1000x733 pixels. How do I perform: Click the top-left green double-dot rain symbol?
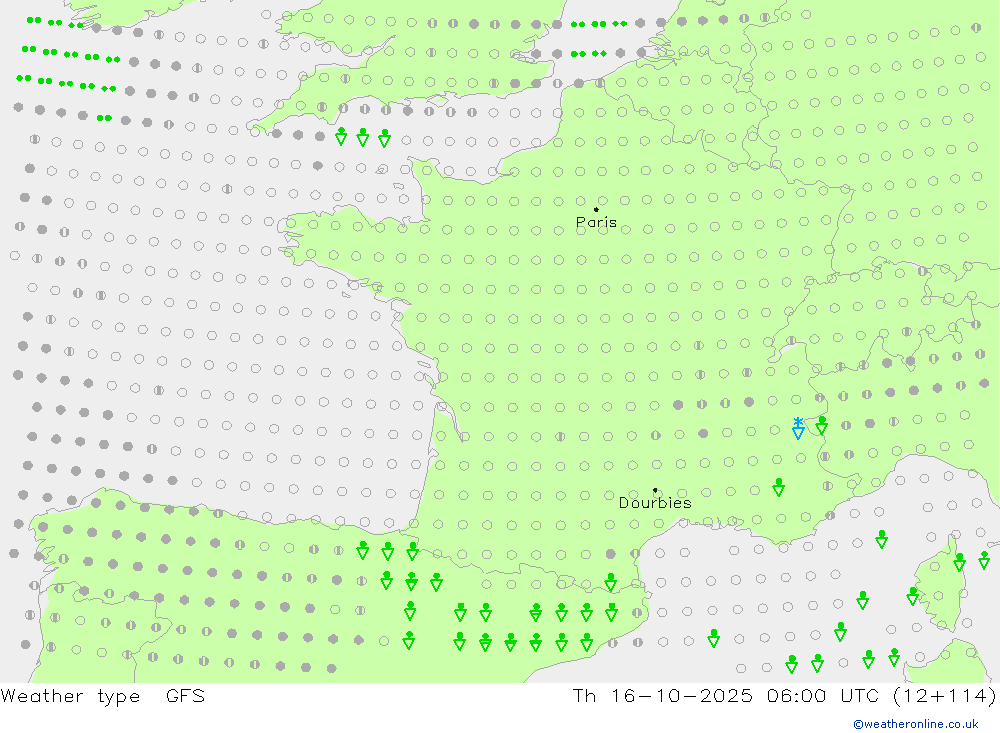[x=34, y=20]
